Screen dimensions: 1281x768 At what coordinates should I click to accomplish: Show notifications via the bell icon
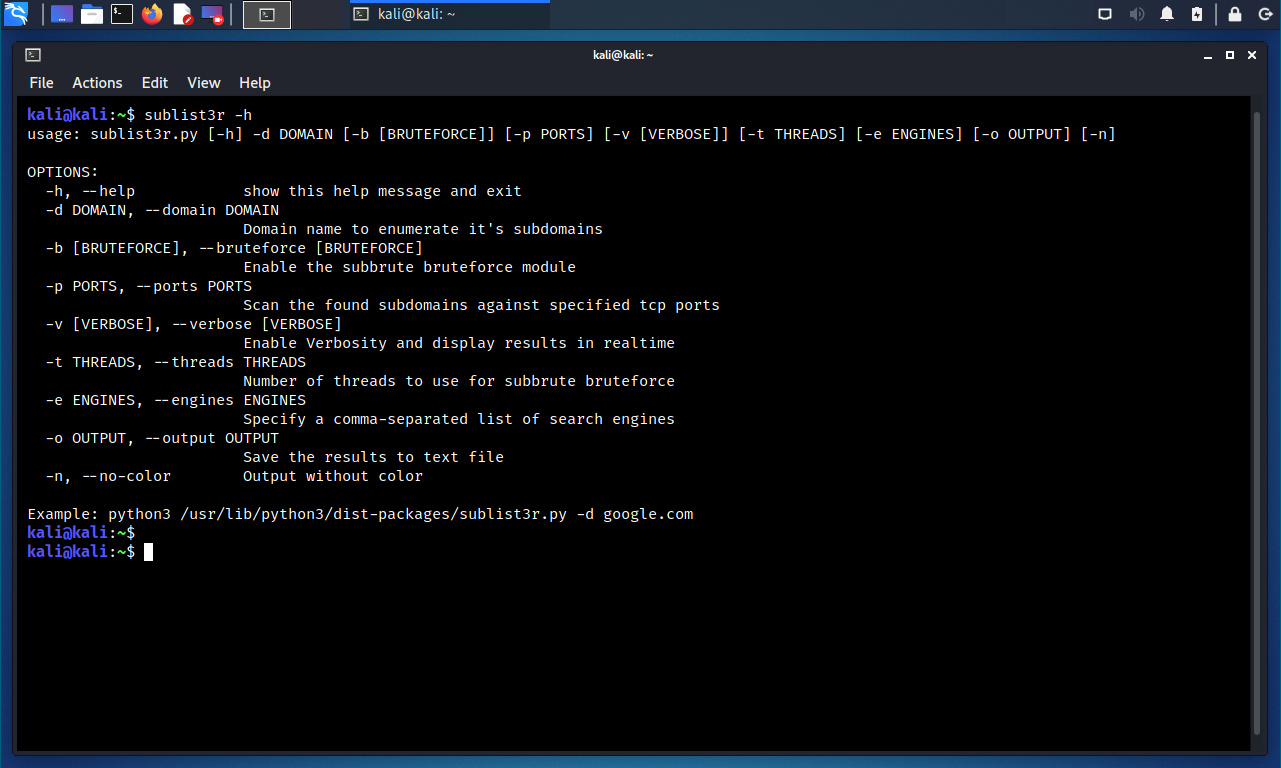[x=1167, y=14]
